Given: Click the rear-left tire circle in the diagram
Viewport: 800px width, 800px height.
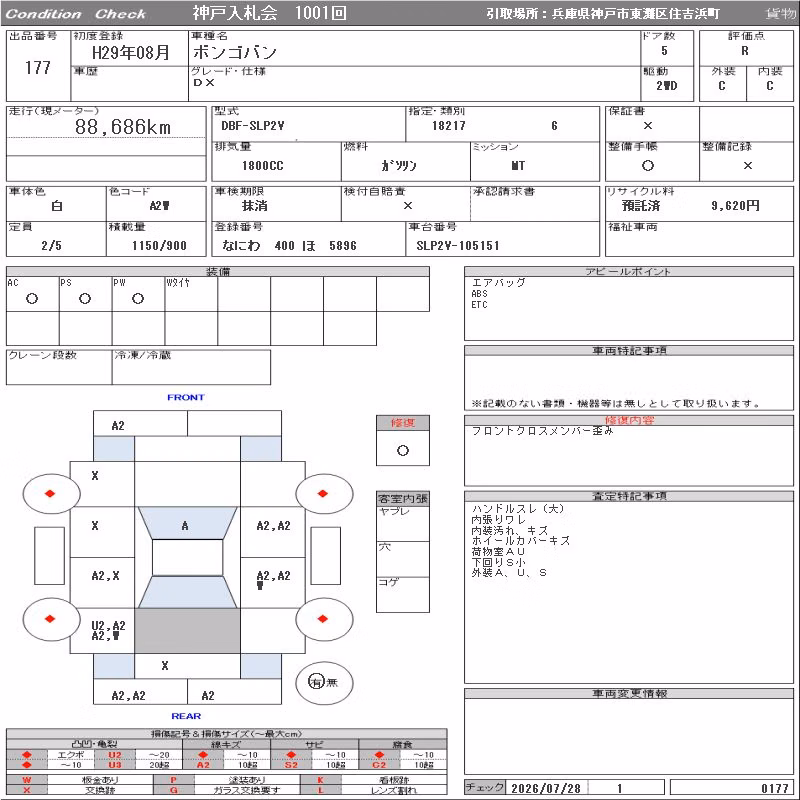Looking at the screenshot, I should click(51, 619).
